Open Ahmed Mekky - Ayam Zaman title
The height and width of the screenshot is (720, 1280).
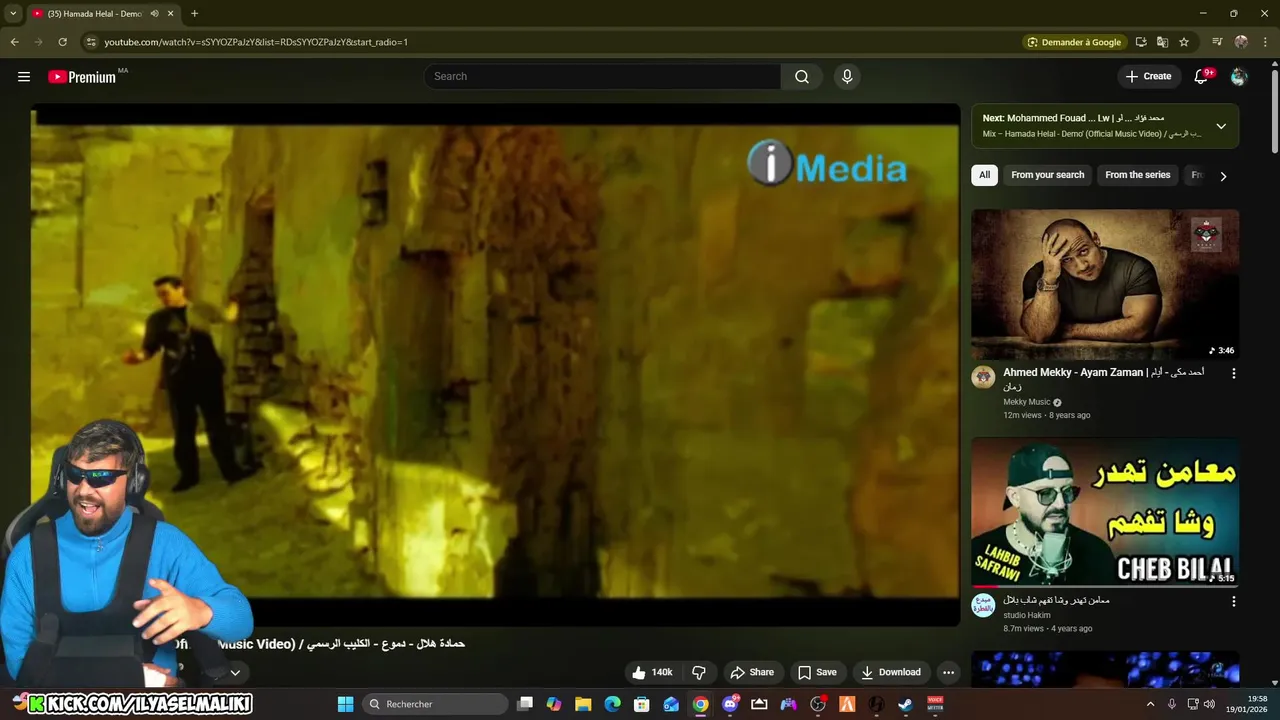pyautogui.click(x=1104, y=379)
